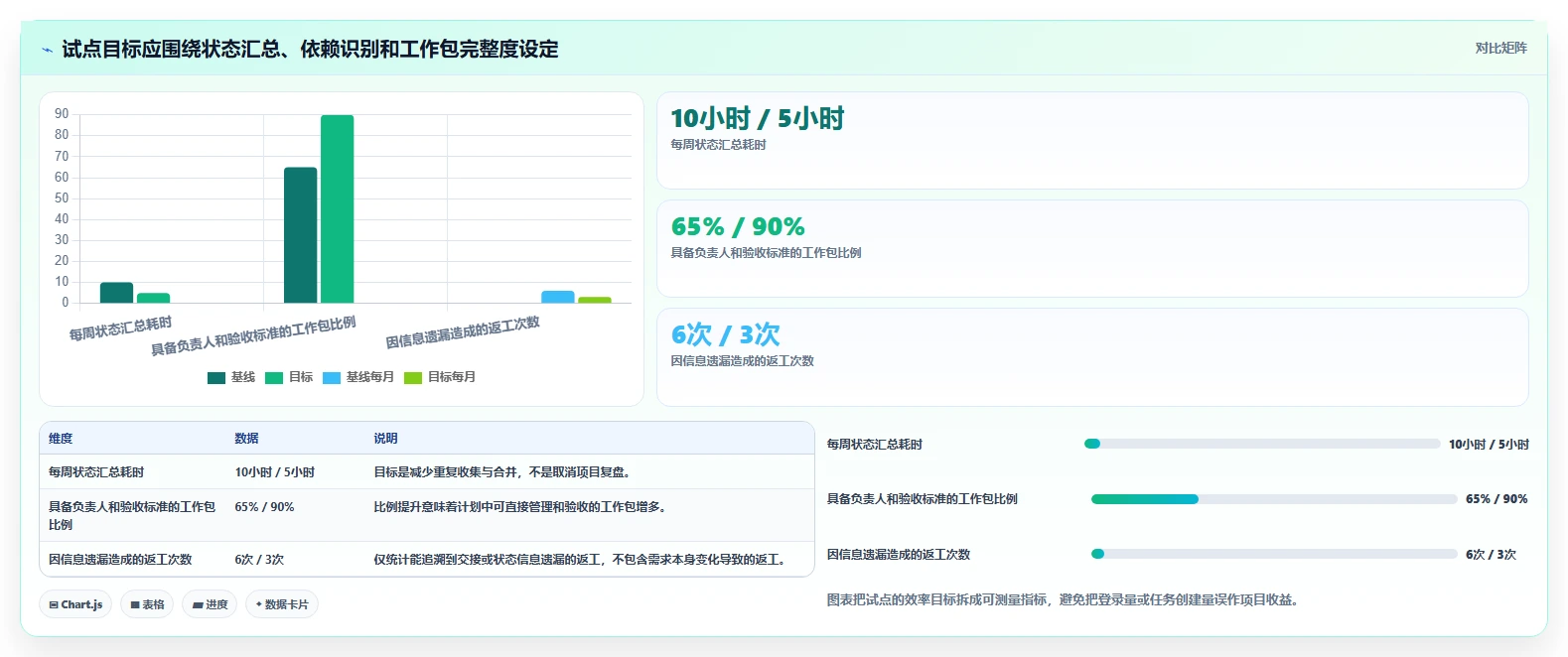
Task: Click the note starting 目标是减少重复收集与合并
Action: [x=502, y=472]
